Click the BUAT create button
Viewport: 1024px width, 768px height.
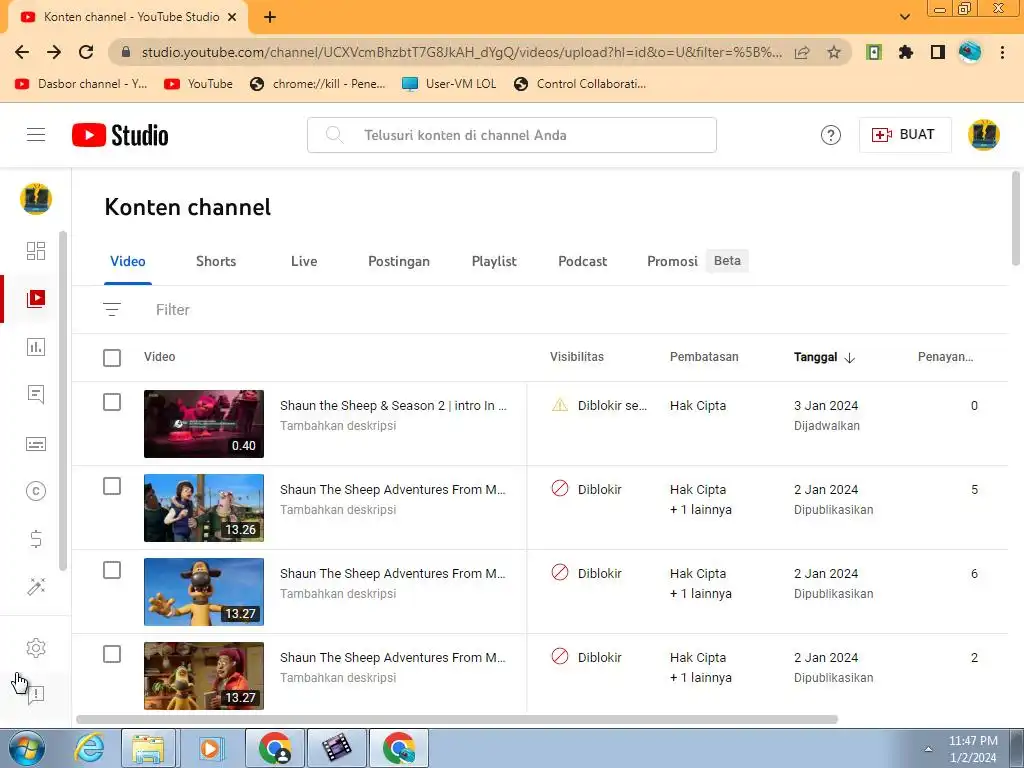pos(904,135)
